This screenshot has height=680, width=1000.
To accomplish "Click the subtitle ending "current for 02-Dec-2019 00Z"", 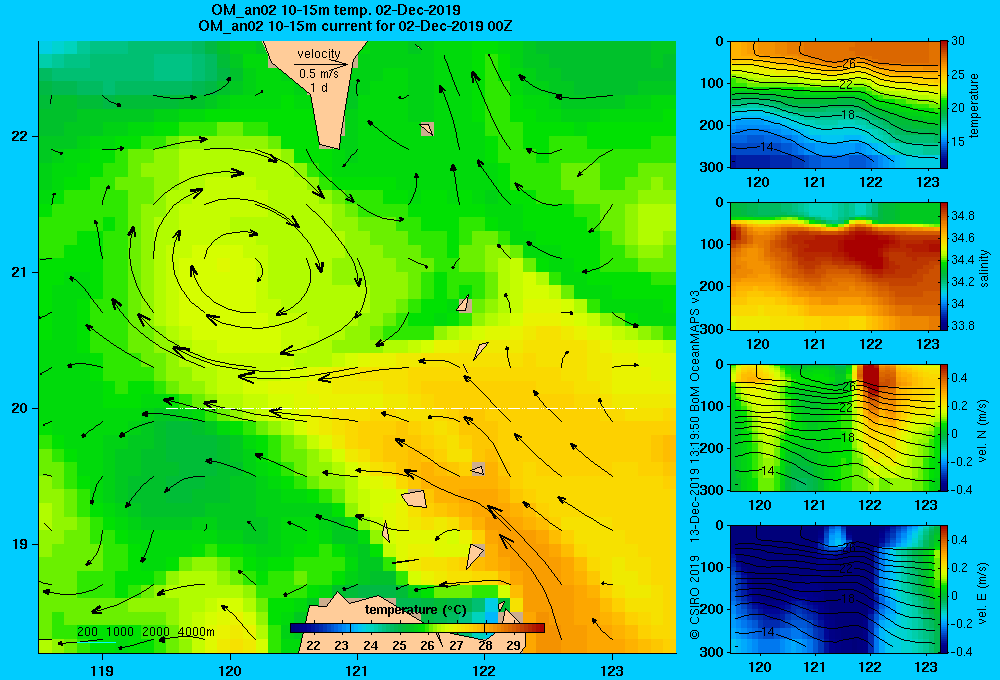I will pos(355,26).
